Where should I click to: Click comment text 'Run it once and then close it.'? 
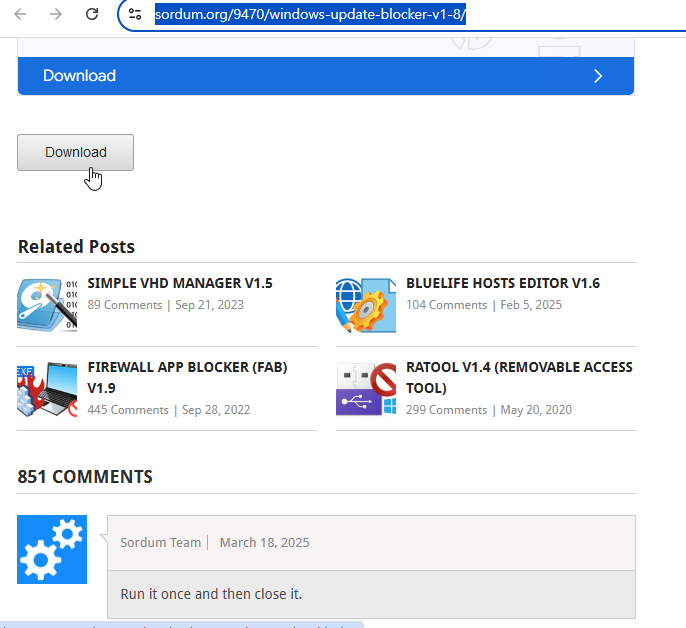(x=211, y=594)
